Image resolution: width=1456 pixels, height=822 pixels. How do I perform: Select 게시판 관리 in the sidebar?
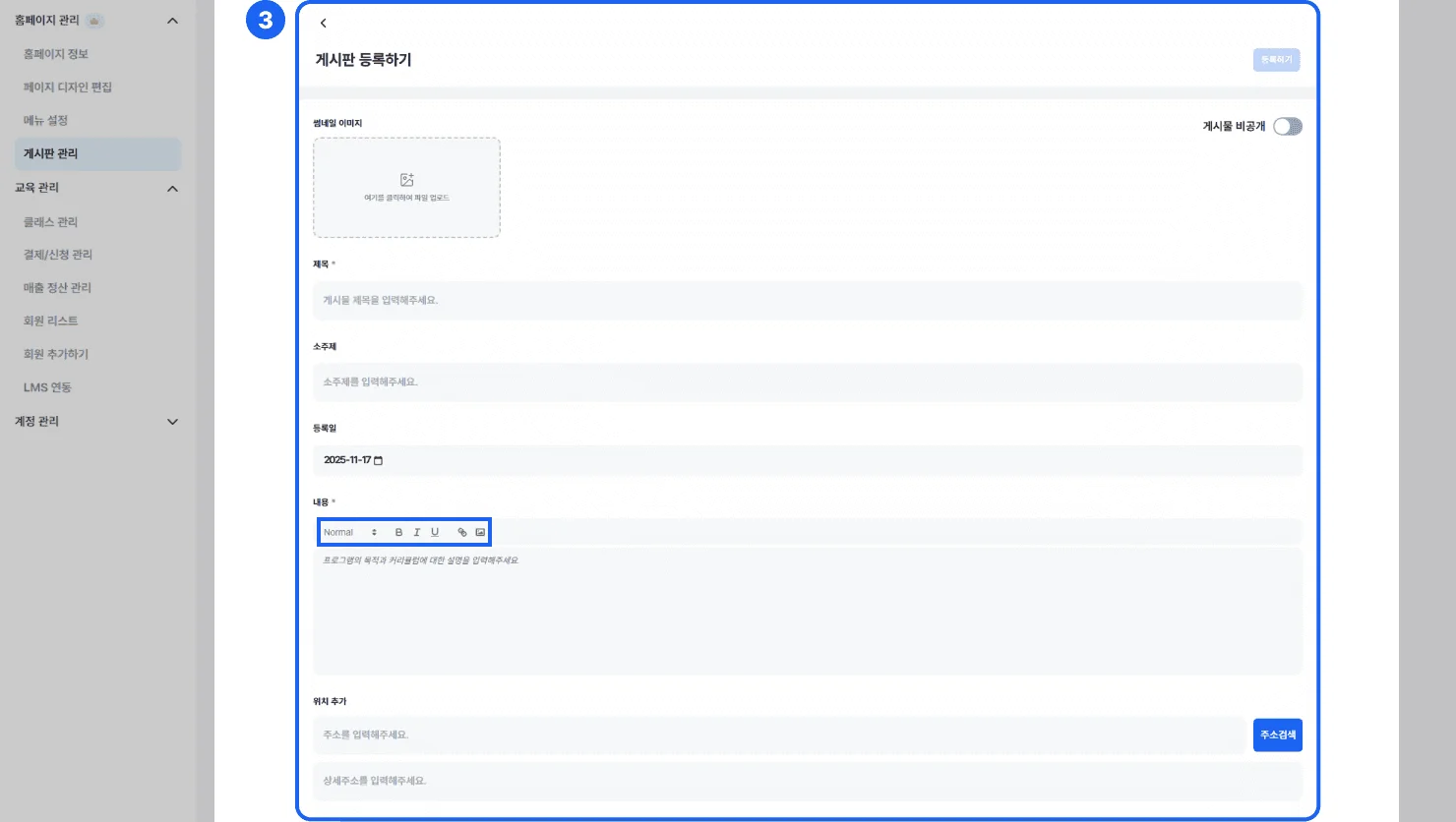(x=98, y=154)
